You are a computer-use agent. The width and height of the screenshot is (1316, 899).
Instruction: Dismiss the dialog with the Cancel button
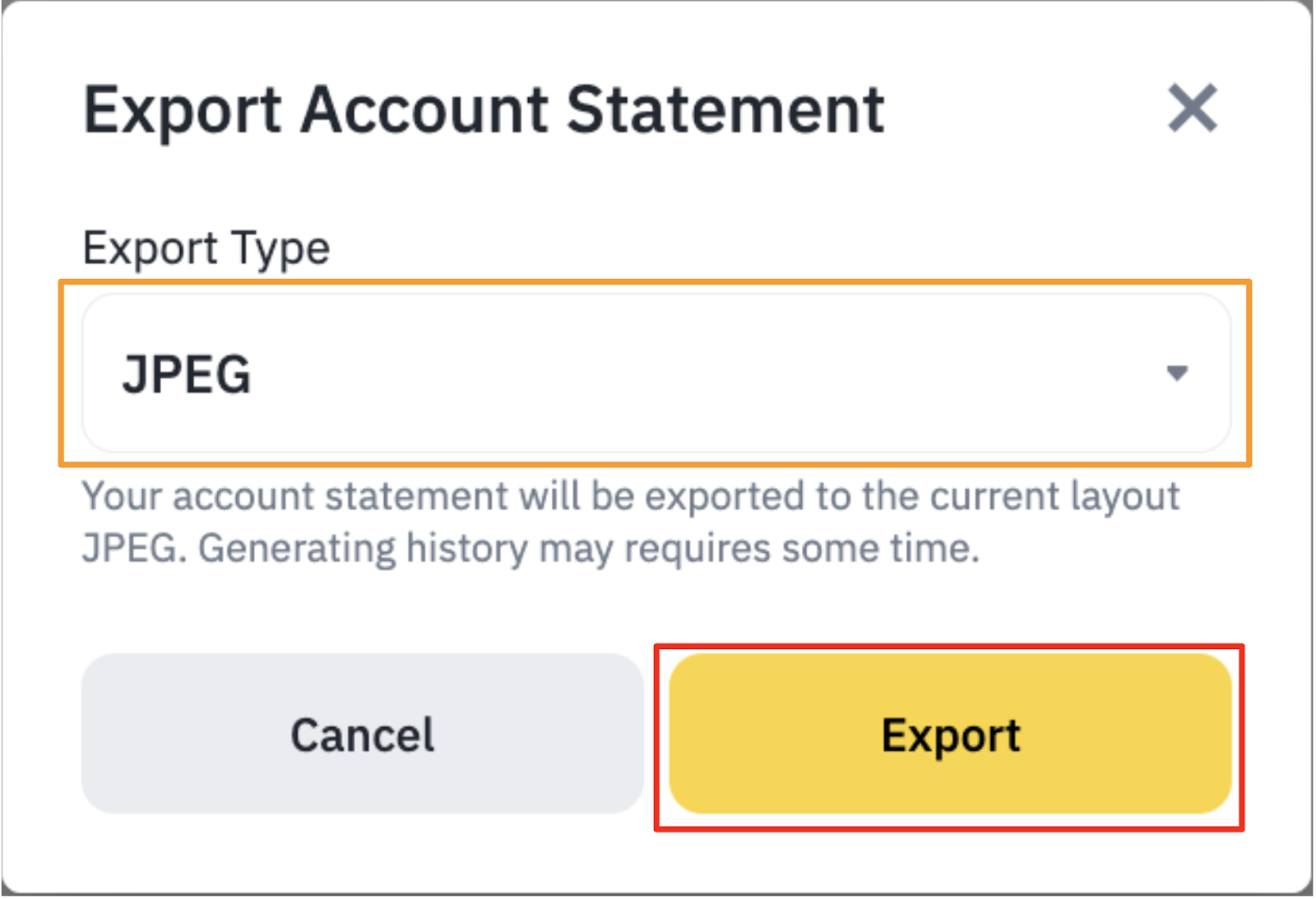tap(362, 734)
